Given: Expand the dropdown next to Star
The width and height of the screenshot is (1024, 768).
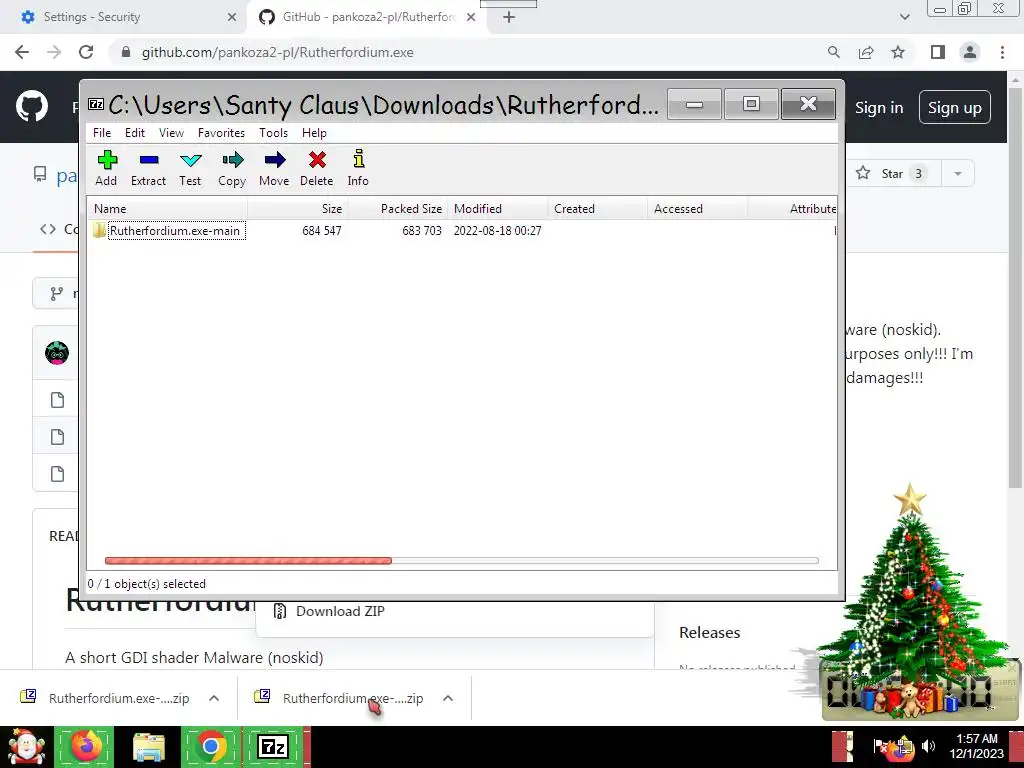Looking at the screenshot, I should [958, 174].
